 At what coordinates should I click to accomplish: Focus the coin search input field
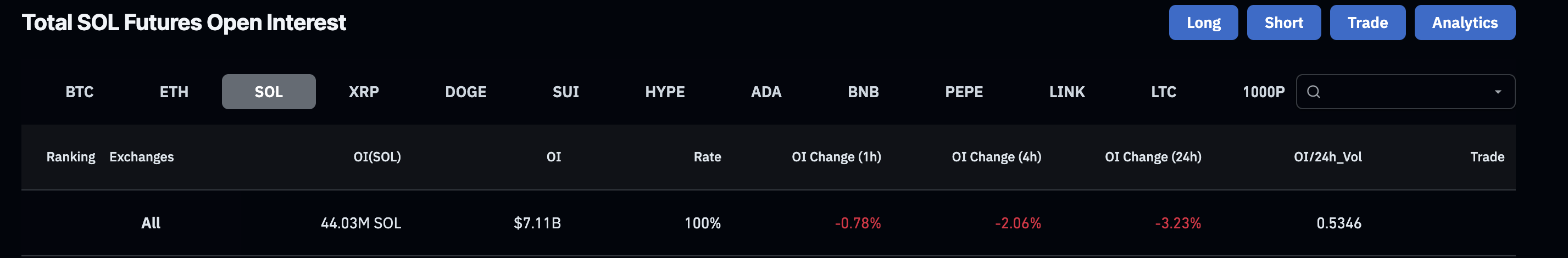click(x=1405, y=92)
